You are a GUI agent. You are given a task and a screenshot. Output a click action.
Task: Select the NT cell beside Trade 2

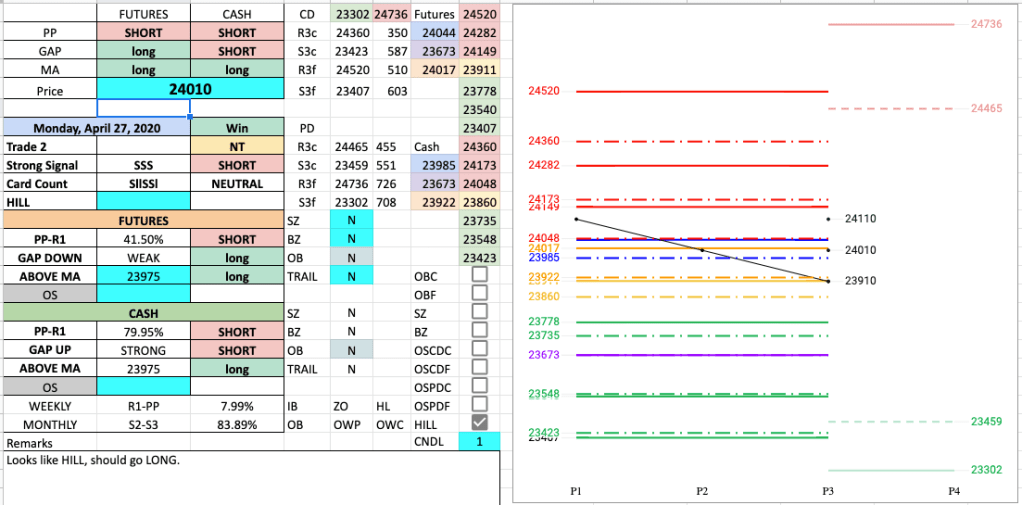pyautogui.click(x=237, y=146)
